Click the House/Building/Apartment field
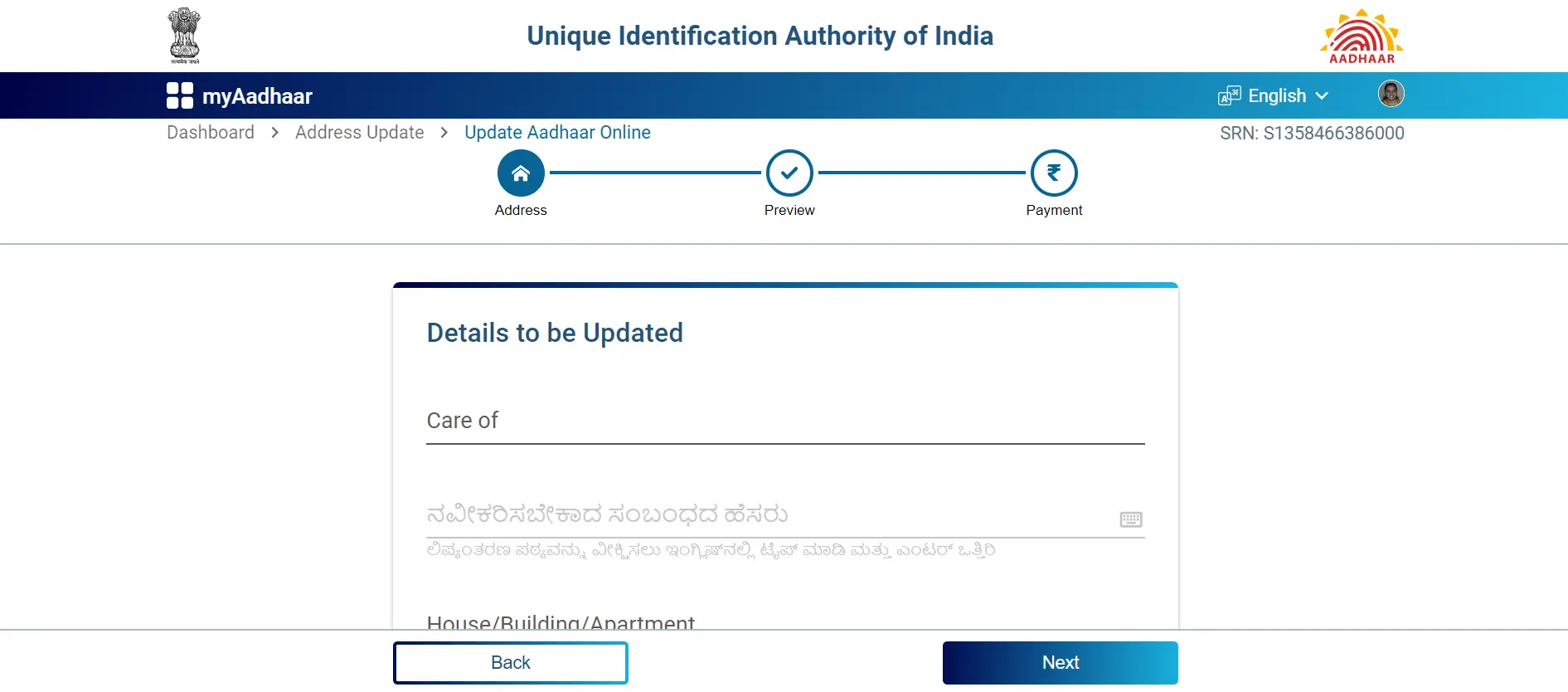The image size is (1568, 692). tap(784, 621)
